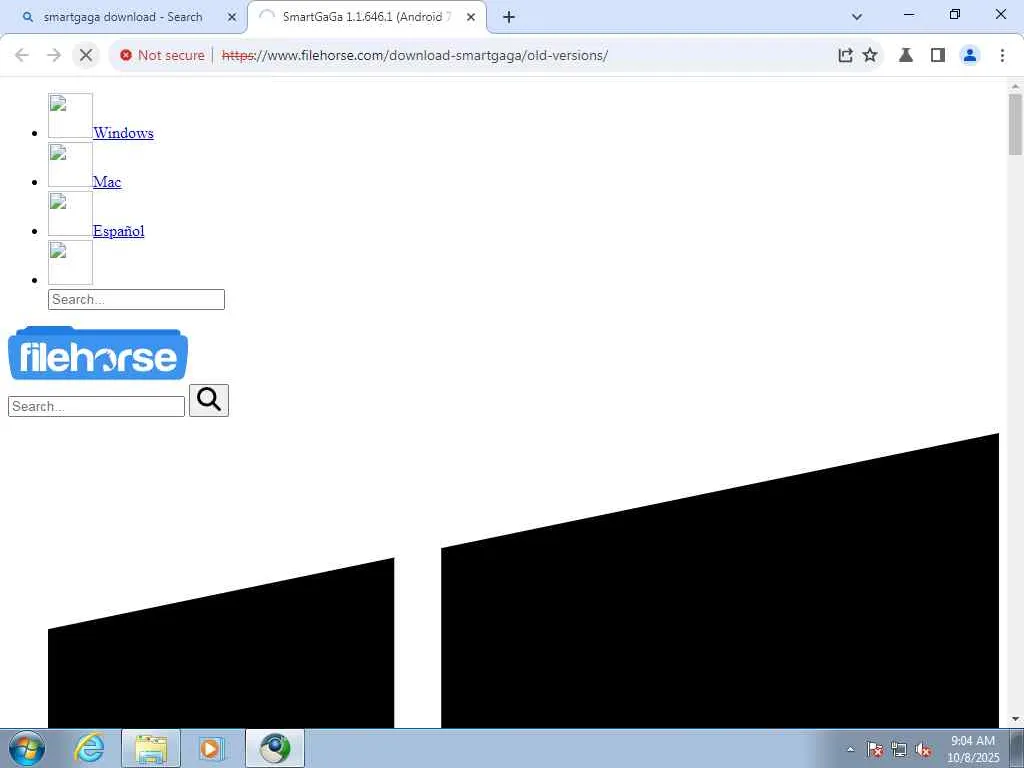Bookmark this page with the star

[870, 55]
